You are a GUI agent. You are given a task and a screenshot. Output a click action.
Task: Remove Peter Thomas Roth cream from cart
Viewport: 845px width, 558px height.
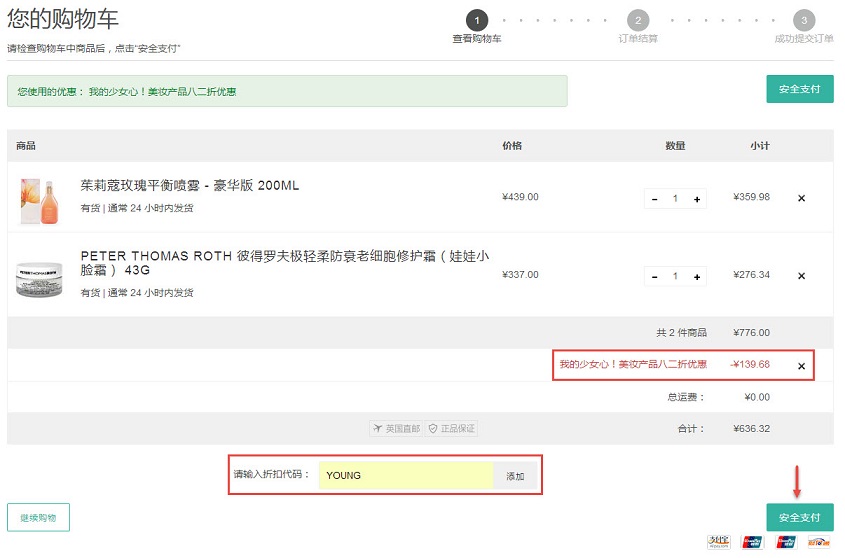[801, 276]
